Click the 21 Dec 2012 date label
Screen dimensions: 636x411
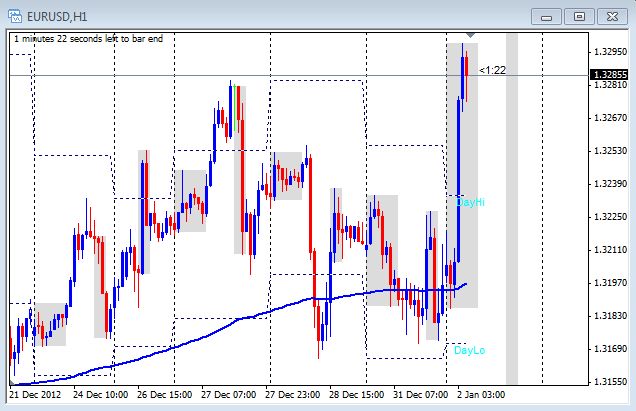pyautogui.click(x=35, y=394)
